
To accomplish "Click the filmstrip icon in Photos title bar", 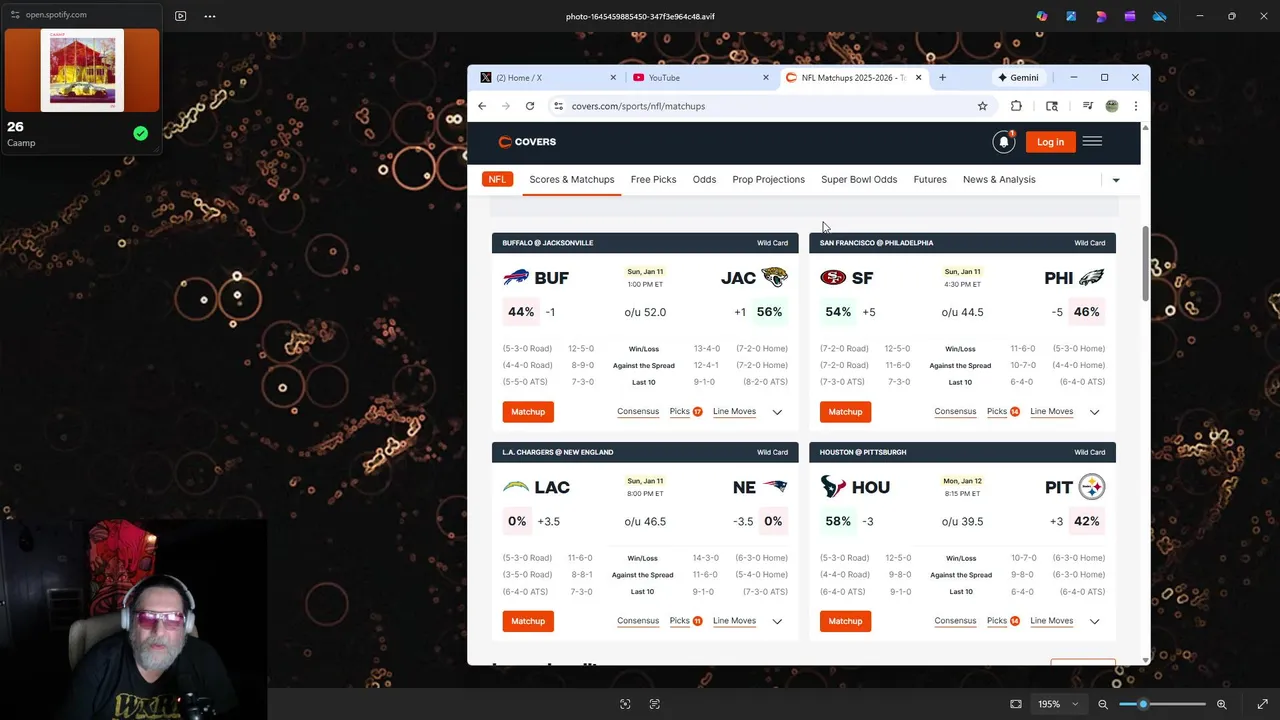I will tap(180, 16).
